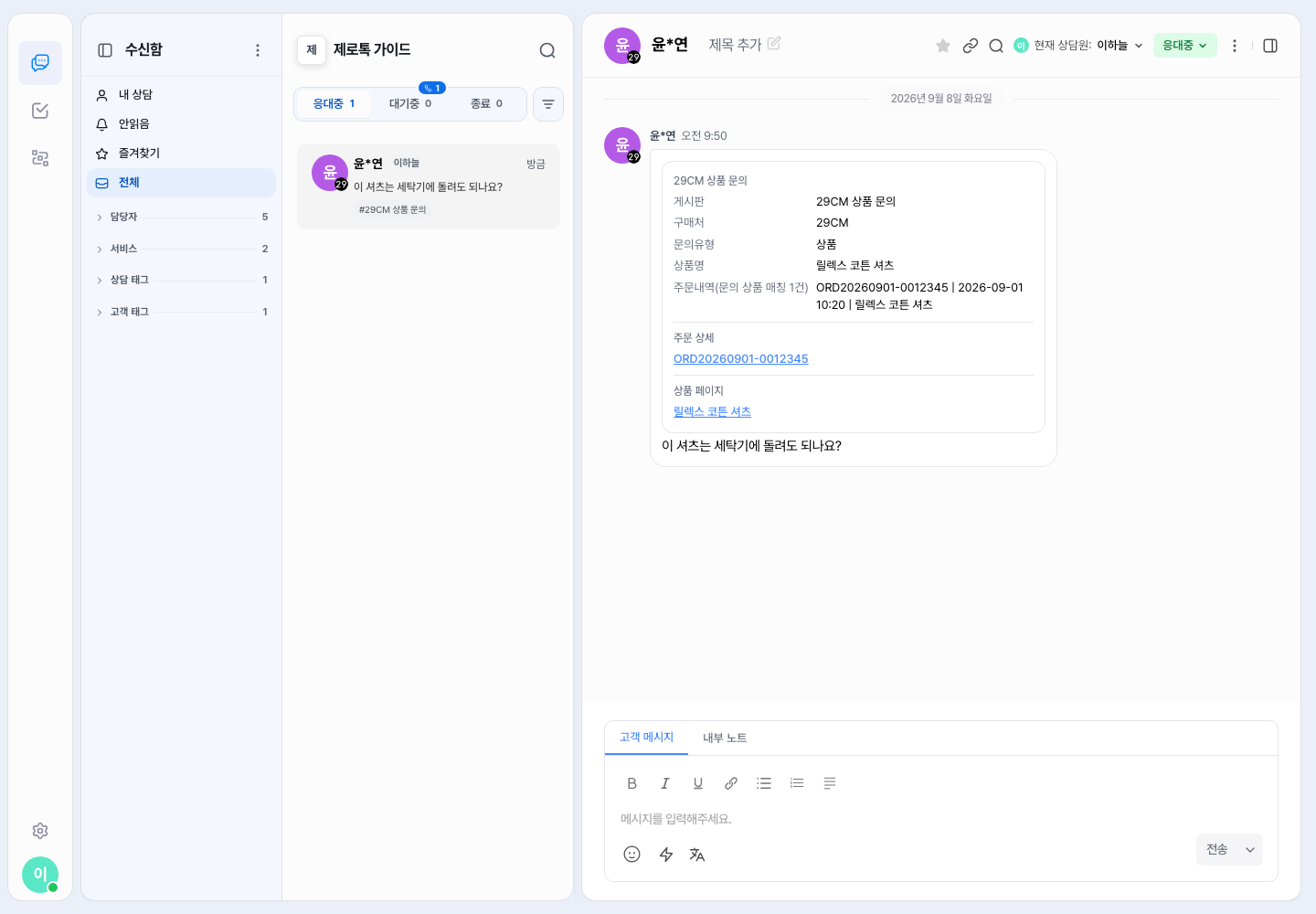Open send options dropdown arrow
The width and height of the screenshot is (1316, 914).
1250,850
